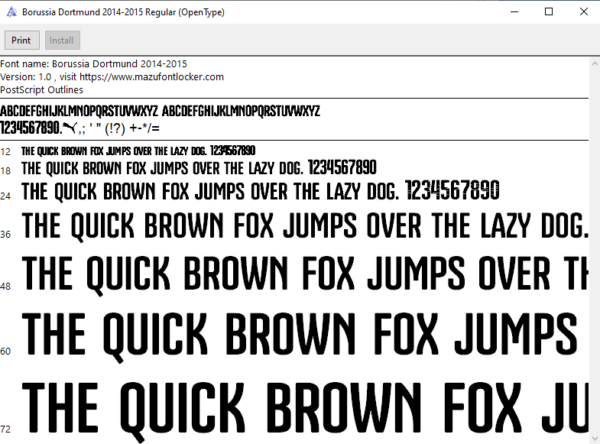Click the 'Font name: Borussia Dortmund 2014-2015' line
The height and width of the screenshot is (444, 600).
[94, 64]
